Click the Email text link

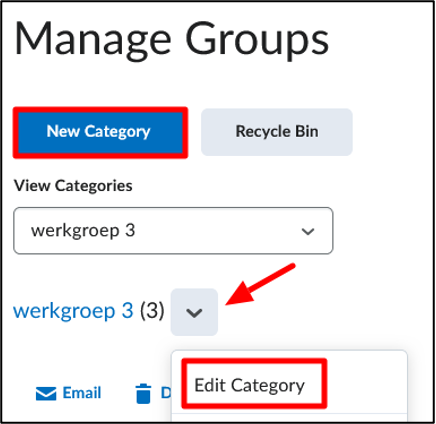coord(82,393)
